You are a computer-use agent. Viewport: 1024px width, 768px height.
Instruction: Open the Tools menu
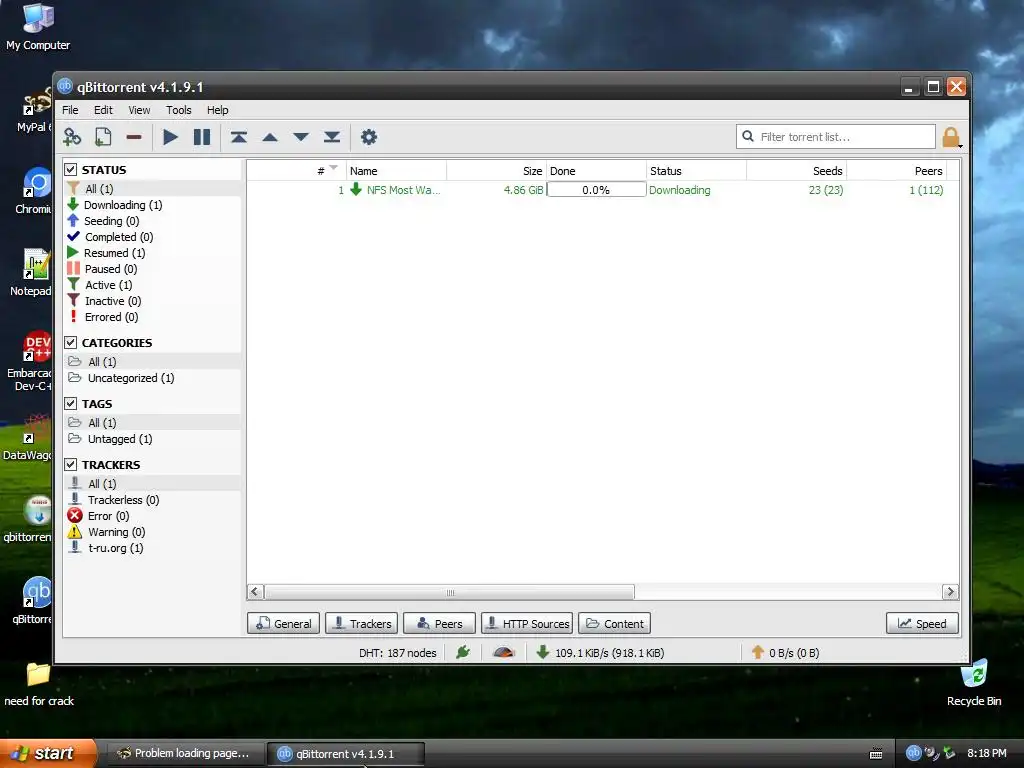pyautogui.click(x=178, y=110)
